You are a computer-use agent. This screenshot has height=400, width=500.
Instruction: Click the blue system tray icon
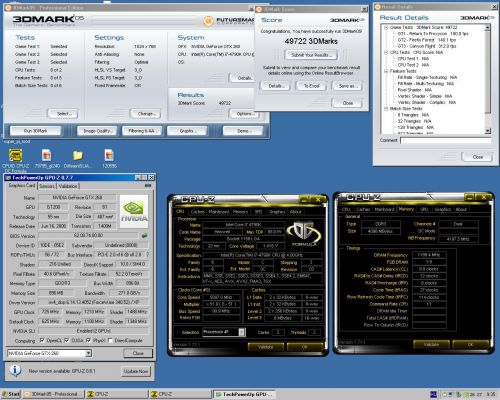pos(434,394)
